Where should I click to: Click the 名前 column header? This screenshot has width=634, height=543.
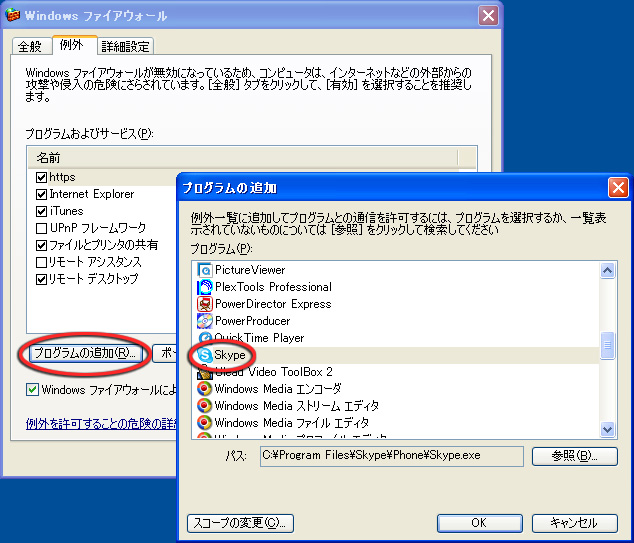point(243,158)
